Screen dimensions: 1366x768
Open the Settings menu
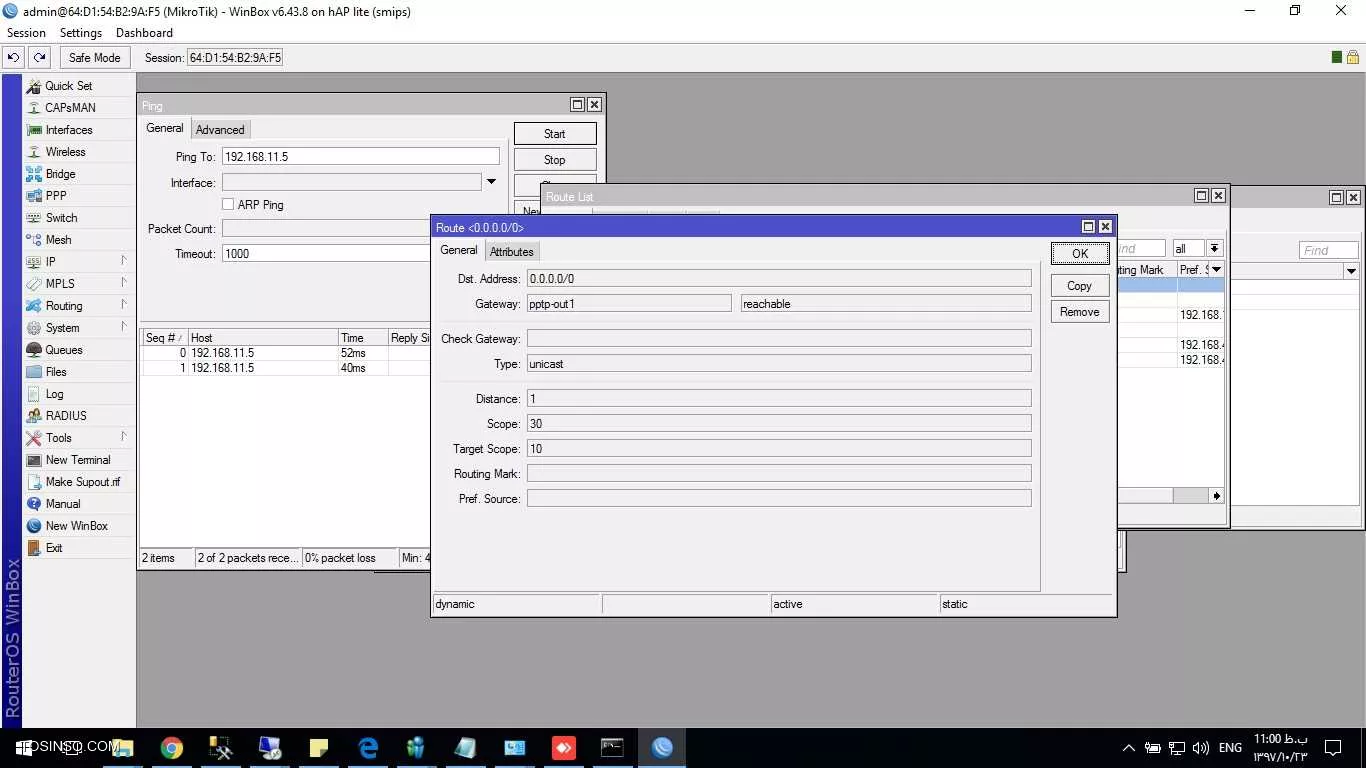[x=81, y=33]
